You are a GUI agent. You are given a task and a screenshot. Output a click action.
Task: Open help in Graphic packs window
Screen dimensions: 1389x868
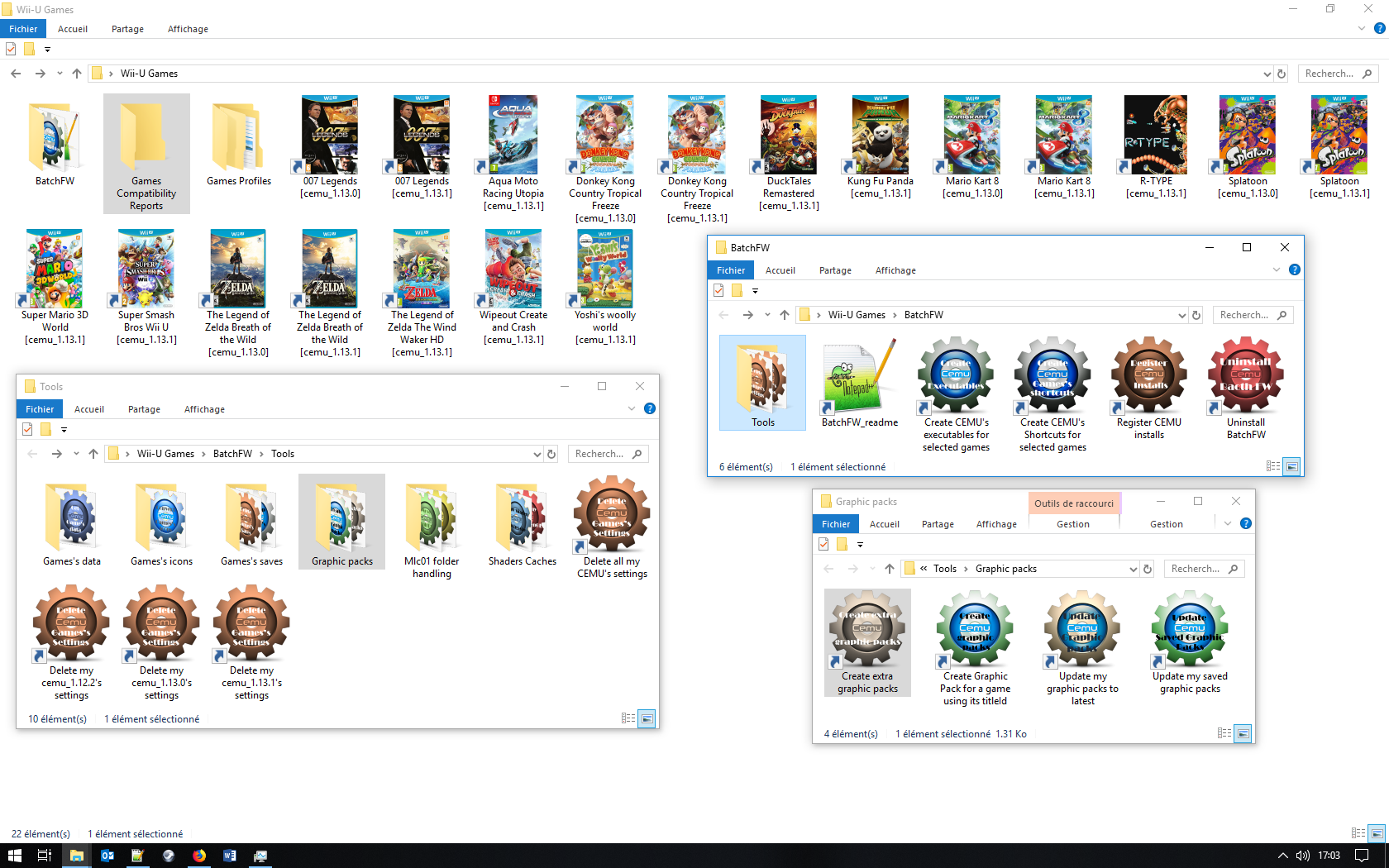point(1246,524)
